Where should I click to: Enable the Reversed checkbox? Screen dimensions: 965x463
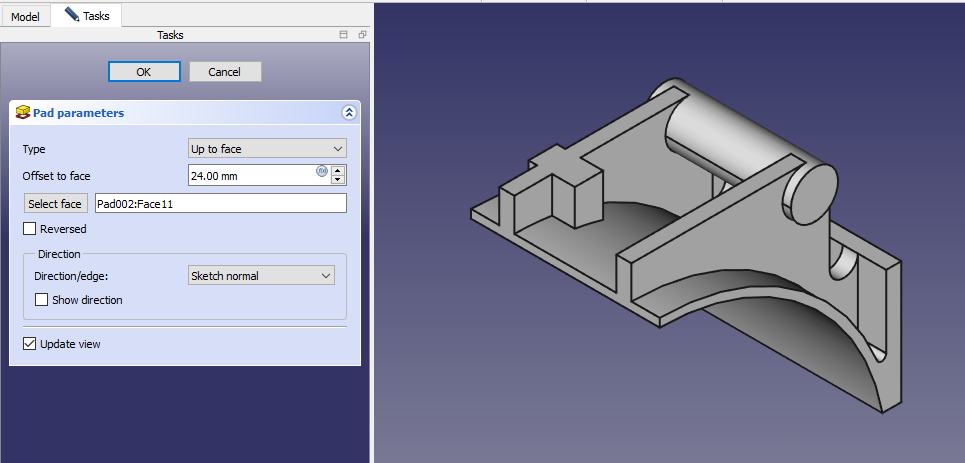click(30, 229)
